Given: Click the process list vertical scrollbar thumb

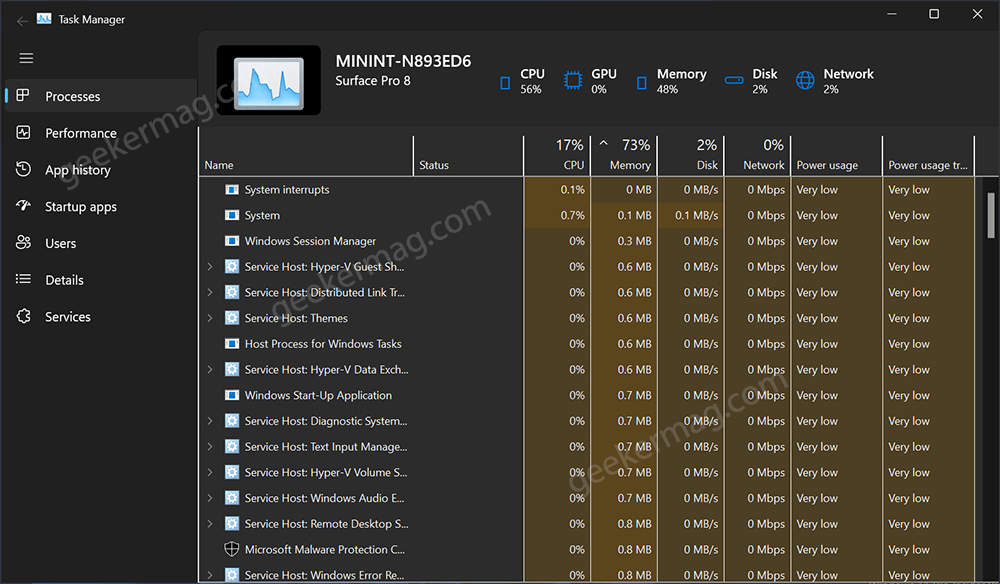Looking at the screenshot, I should tap(990, 215).
